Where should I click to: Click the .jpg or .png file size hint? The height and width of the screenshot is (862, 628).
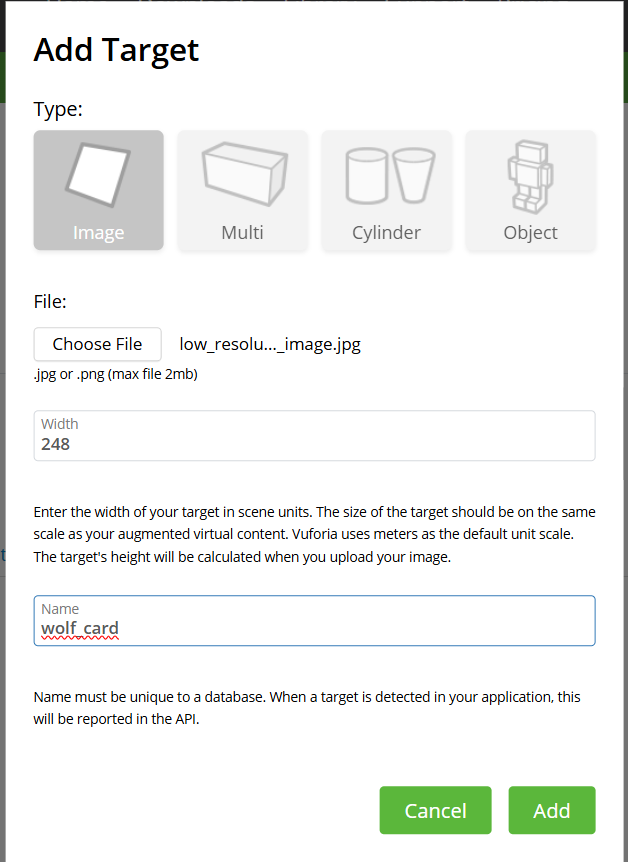click(x=115, y=374)
